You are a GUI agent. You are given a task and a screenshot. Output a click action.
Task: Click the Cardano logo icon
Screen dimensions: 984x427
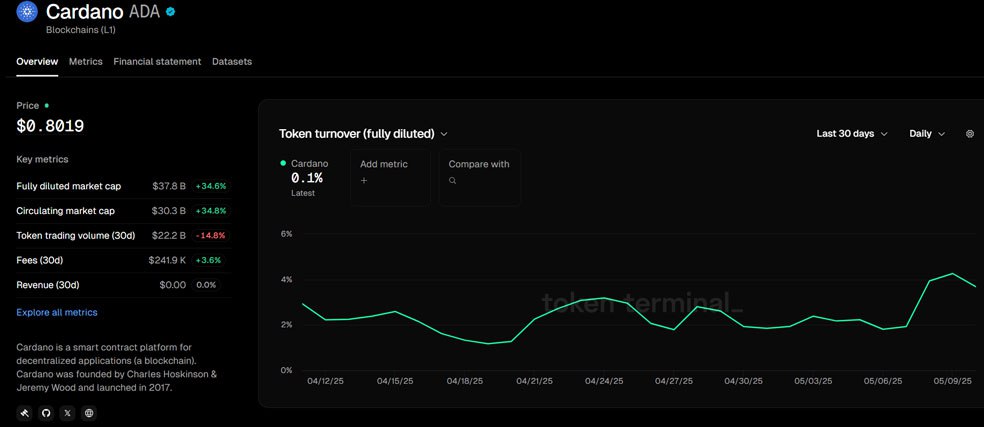click(27, 12)
